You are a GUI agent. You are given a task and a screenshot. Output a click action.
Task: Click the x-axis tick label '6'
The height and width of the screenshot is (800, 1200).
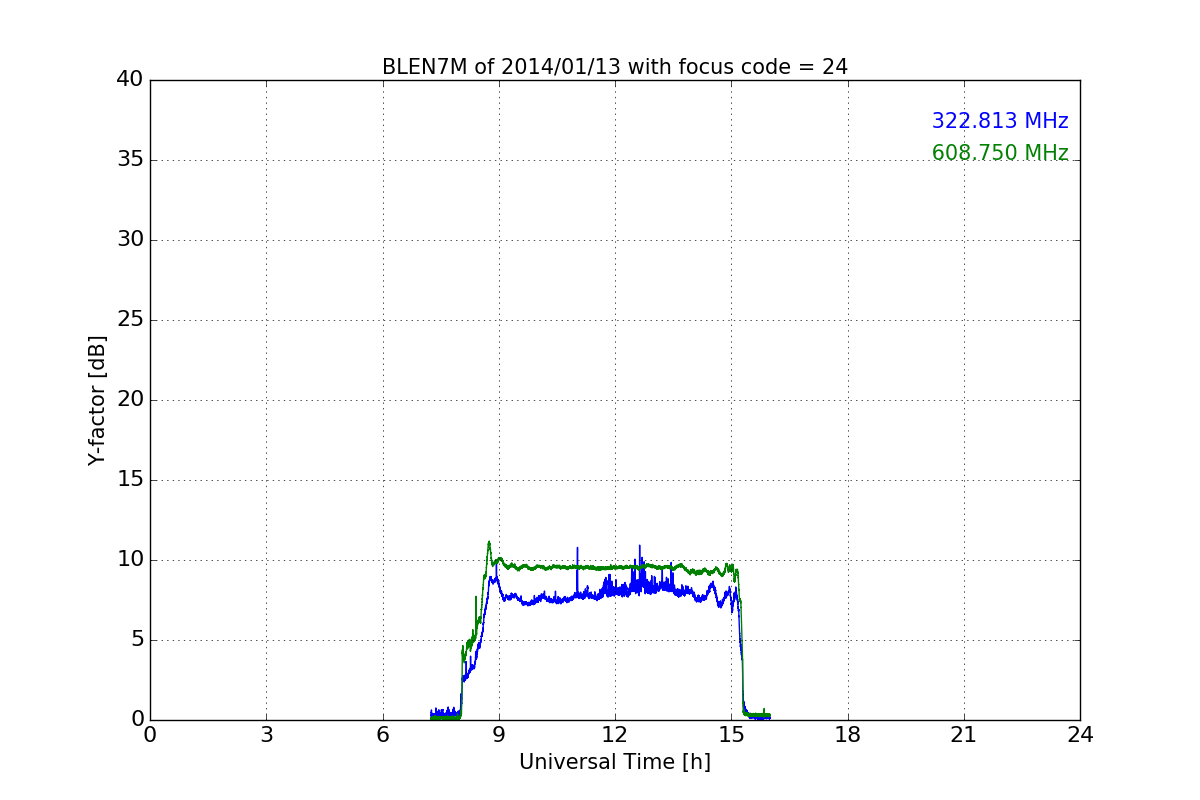pos(382,735)
